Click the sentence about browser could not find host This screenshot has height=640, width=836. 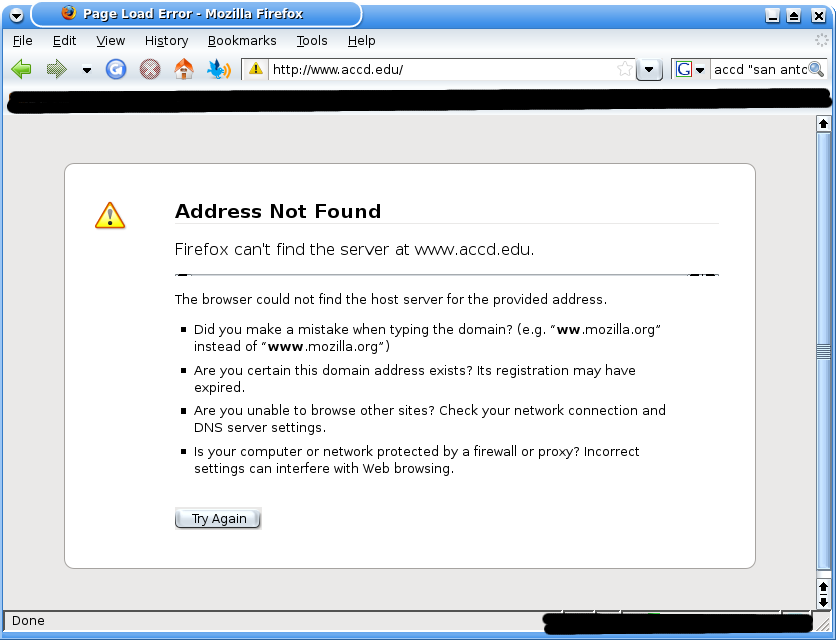(x=391, y=299)
